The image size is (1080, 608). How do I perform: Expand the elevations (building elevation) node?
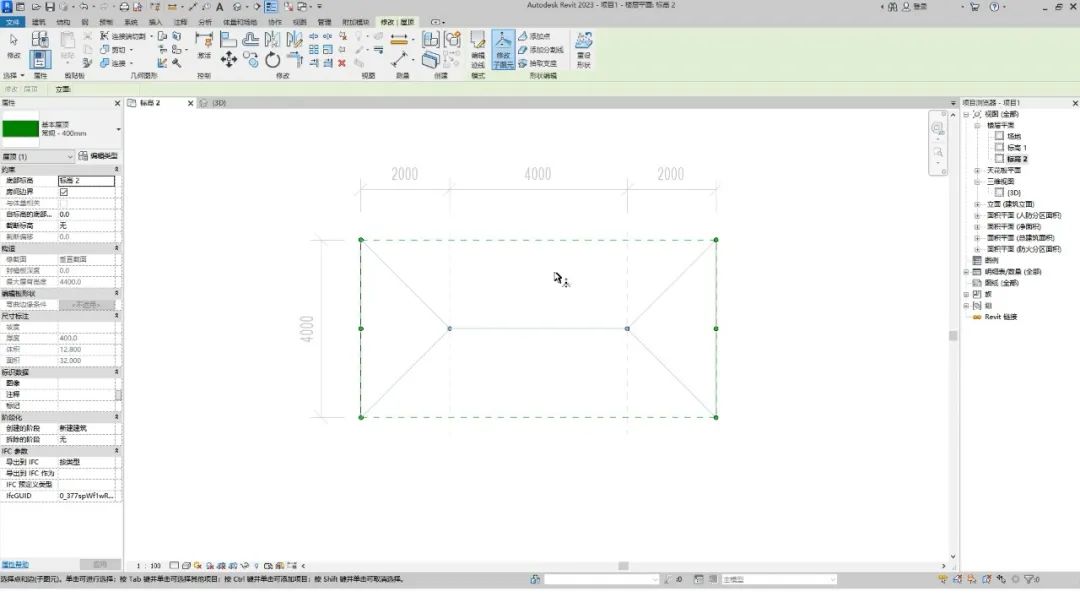977,204
